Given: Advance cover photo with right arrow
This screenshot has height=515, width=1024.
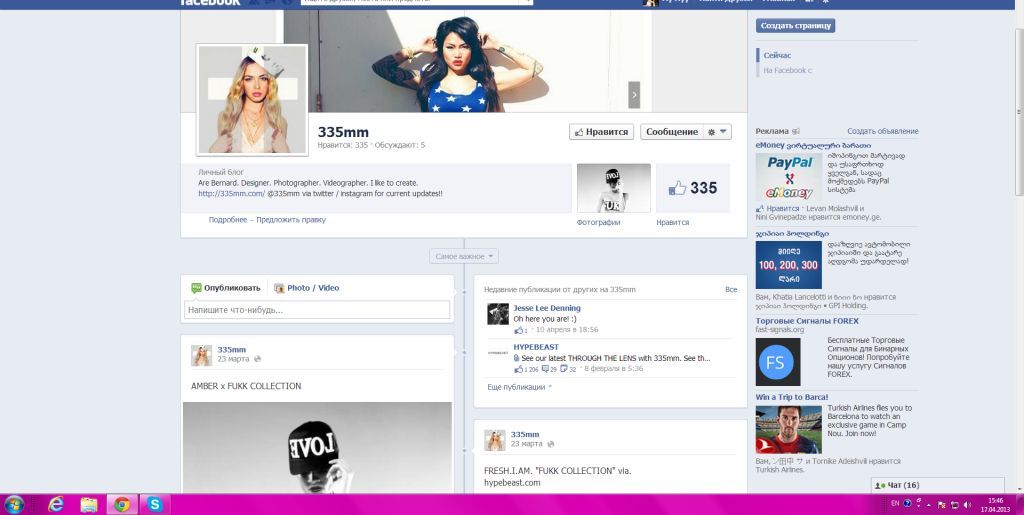Looking at the screenshot, I should pos(633,95).
